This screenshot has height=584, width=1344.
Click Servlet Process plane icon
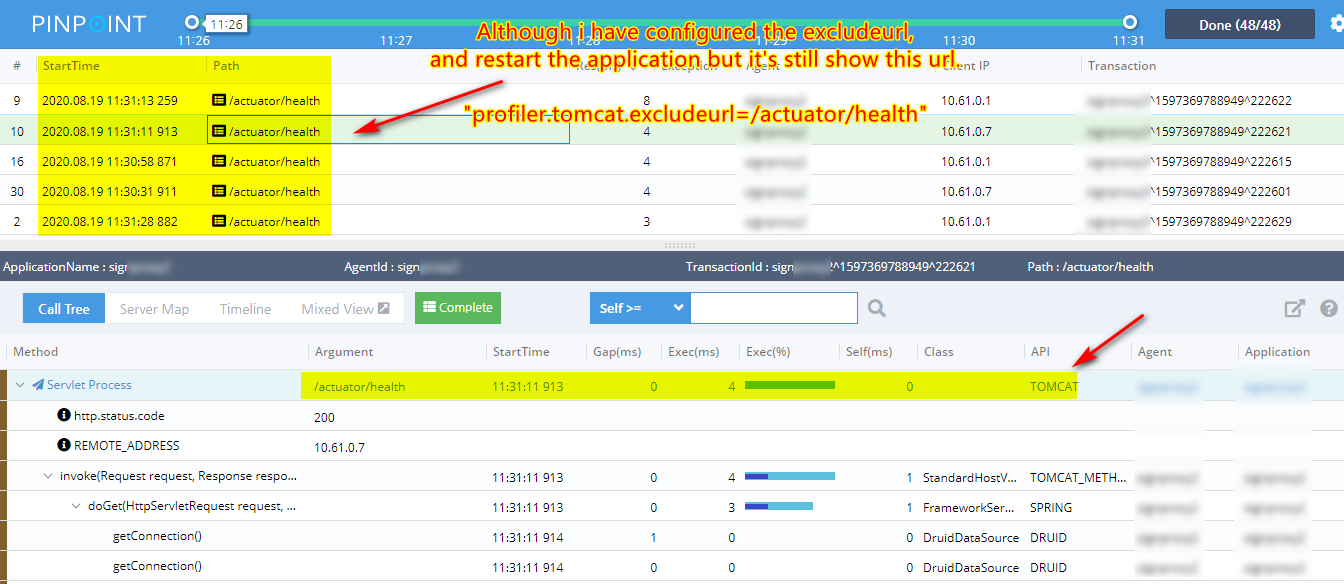pyautogui.click(x=38, y=385)
